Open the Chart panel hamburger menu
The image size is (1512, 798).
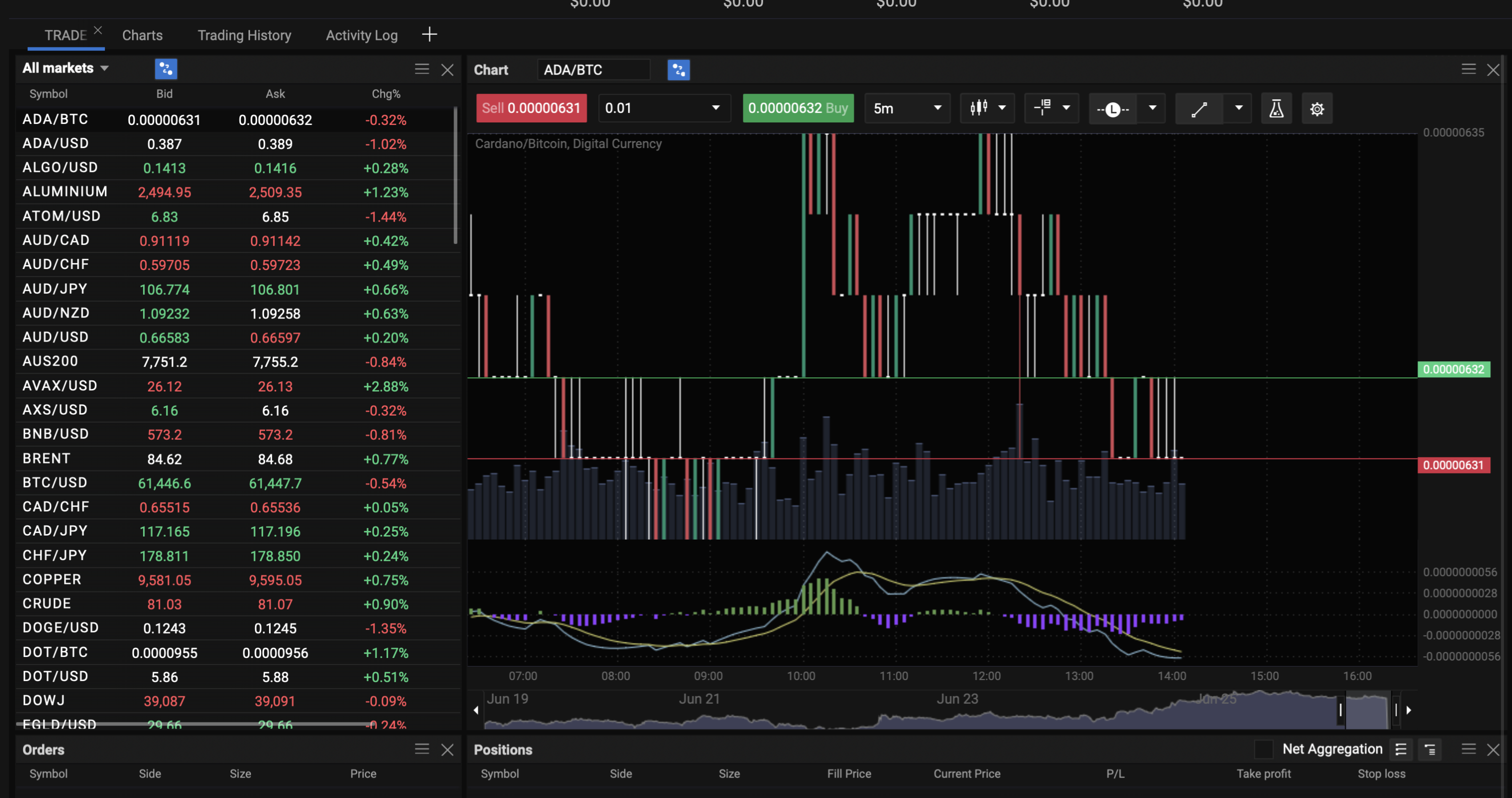(1468, 69)
